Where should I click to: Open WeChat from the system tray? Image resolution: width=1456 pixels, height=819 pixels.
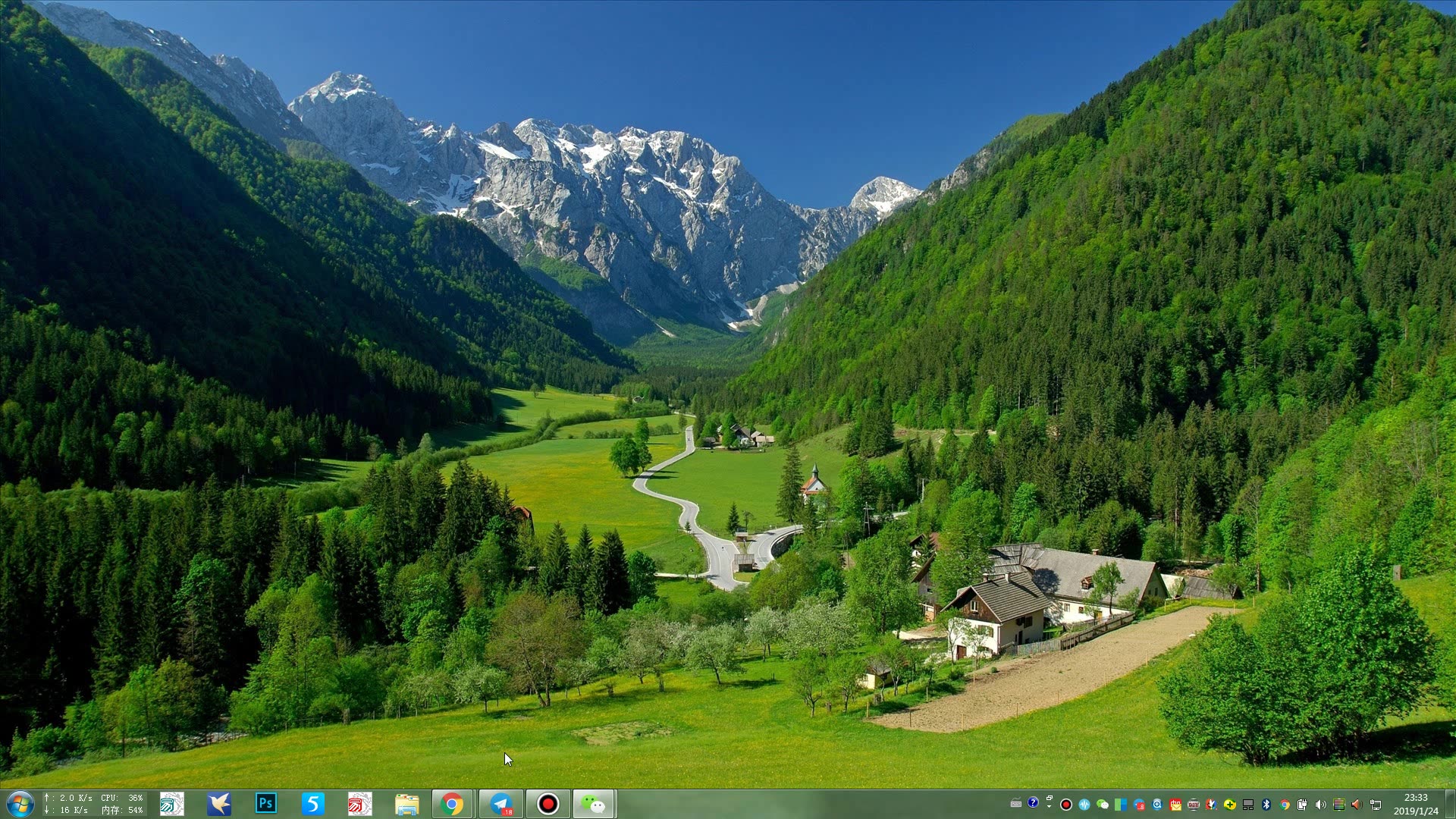1103,805
